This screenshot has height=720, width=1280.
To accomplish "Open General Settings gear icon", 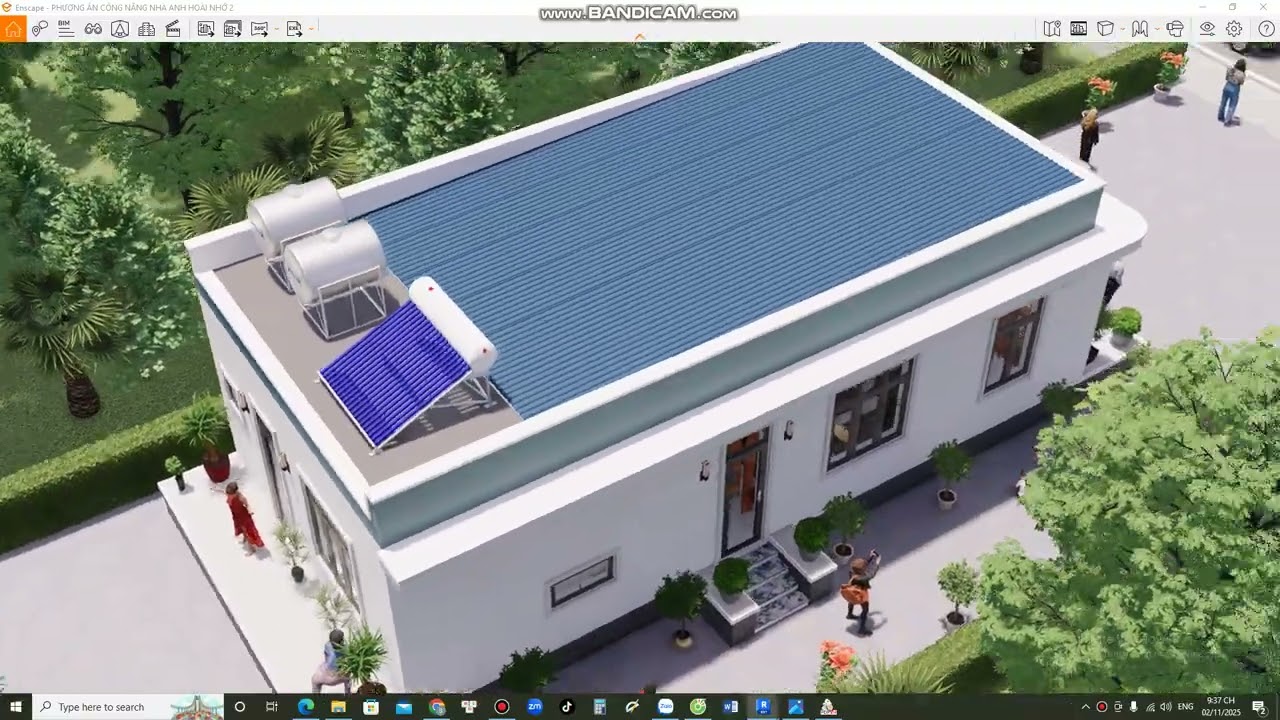I will point(1234,29).
